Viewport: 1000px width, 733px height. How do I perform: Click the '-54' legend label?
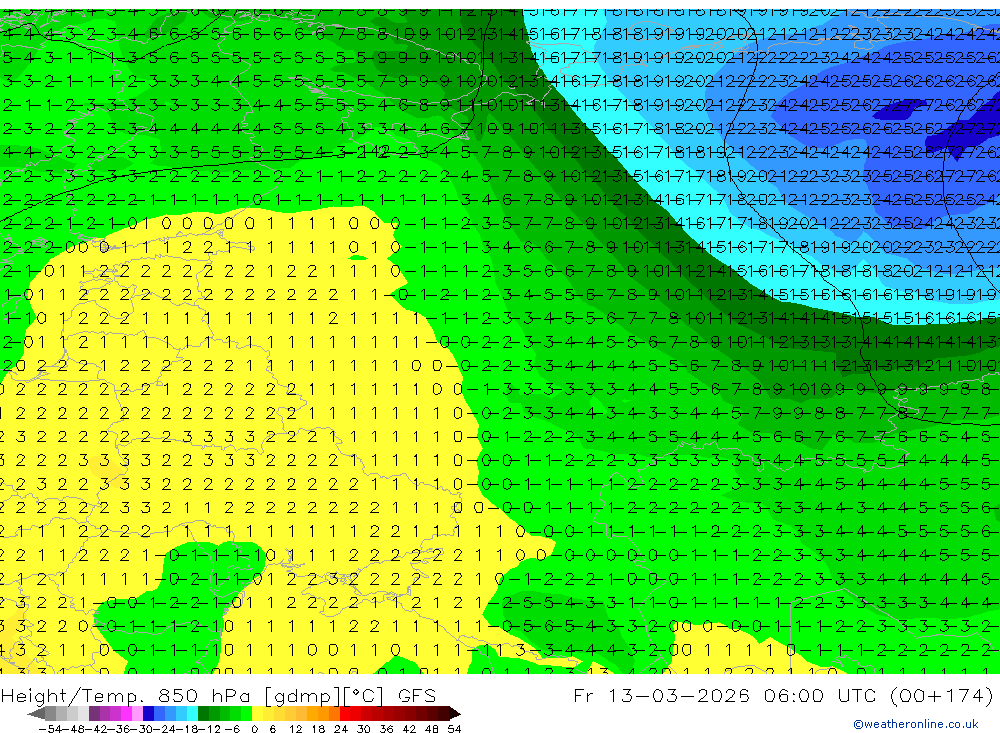(x=50, y=729)
